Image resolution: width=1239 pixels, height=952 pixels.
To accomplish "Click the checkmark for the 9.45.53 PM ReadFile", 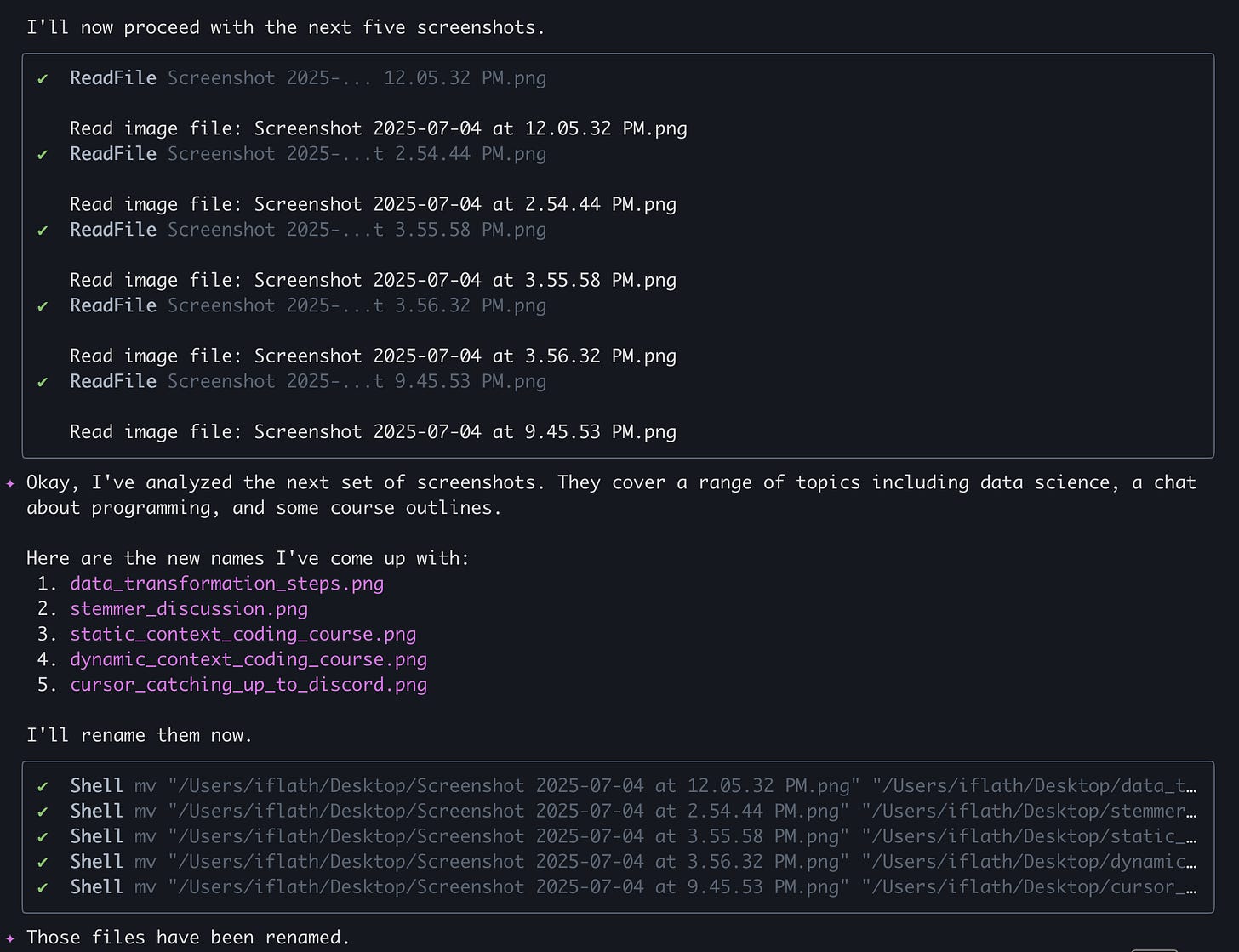I will (x=43, y=381).
